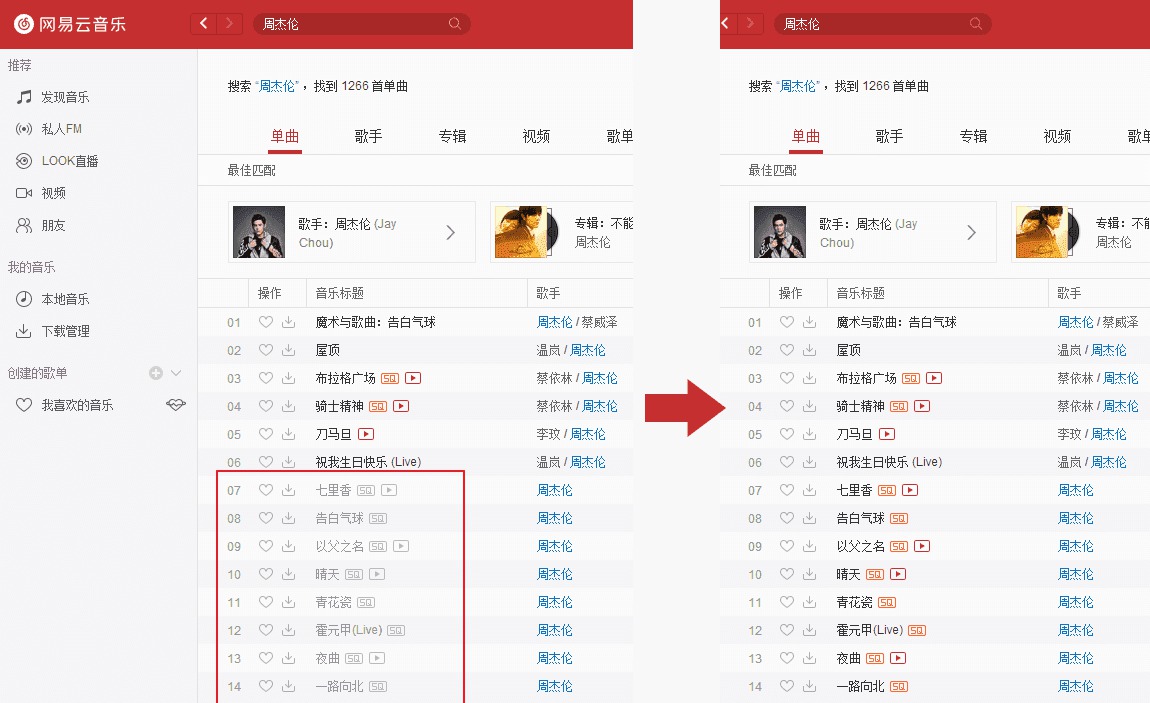Image resolution: width=1150 pixels, height=703 pixels.
Task: Like 布拉格广场 in left window
Action: pos(265,378)
